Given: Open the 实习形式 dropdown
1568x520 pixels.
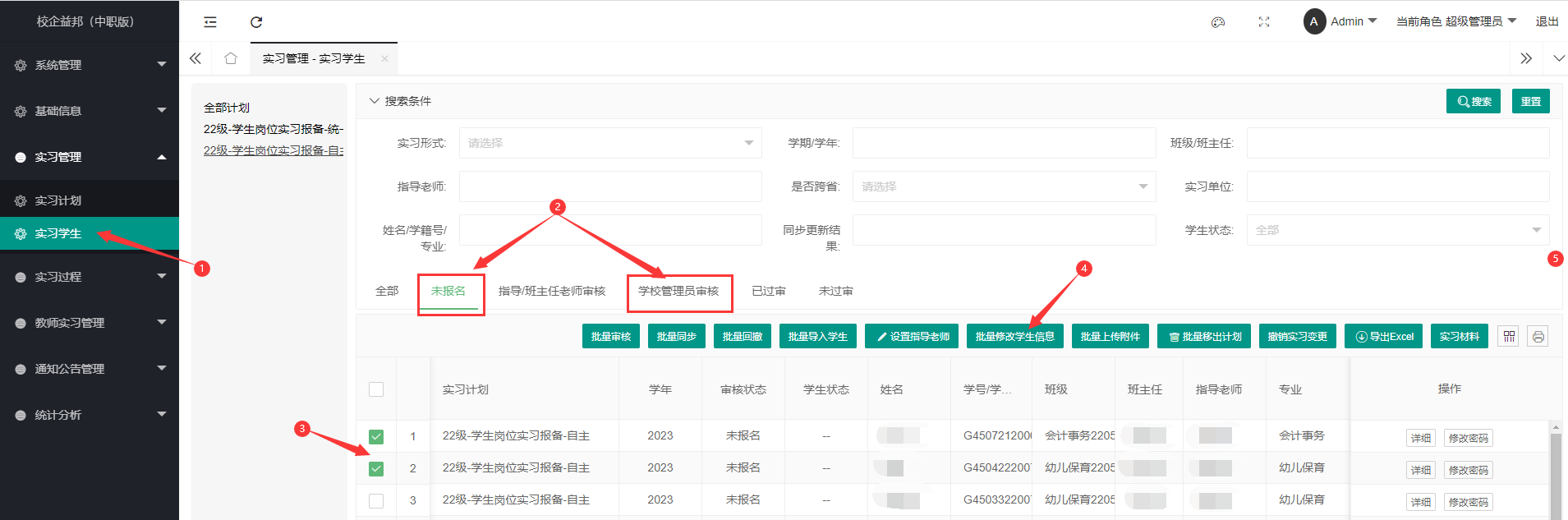Looking at the screenshot, I should pyautogui.click(x=610, y=143).
